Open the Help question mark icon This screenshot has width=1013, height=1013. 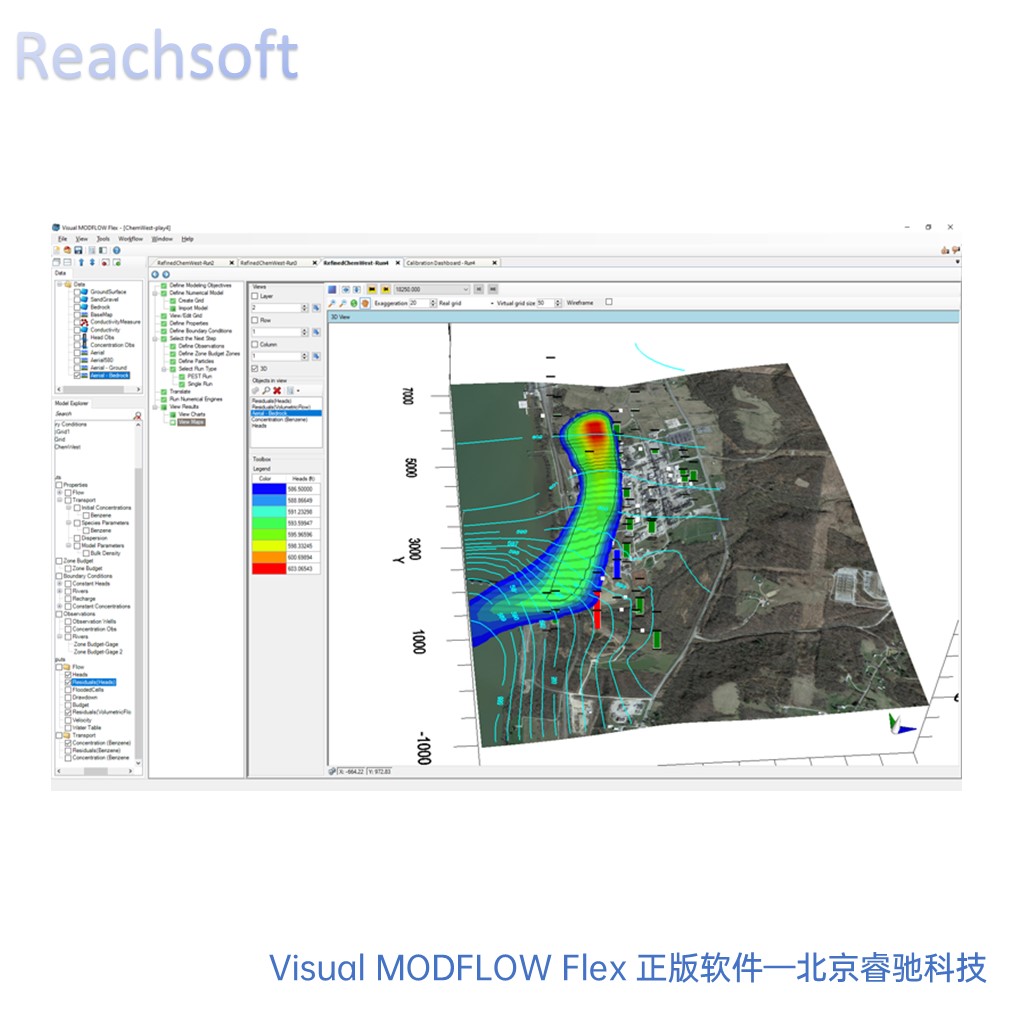click(x=116, y=250)
